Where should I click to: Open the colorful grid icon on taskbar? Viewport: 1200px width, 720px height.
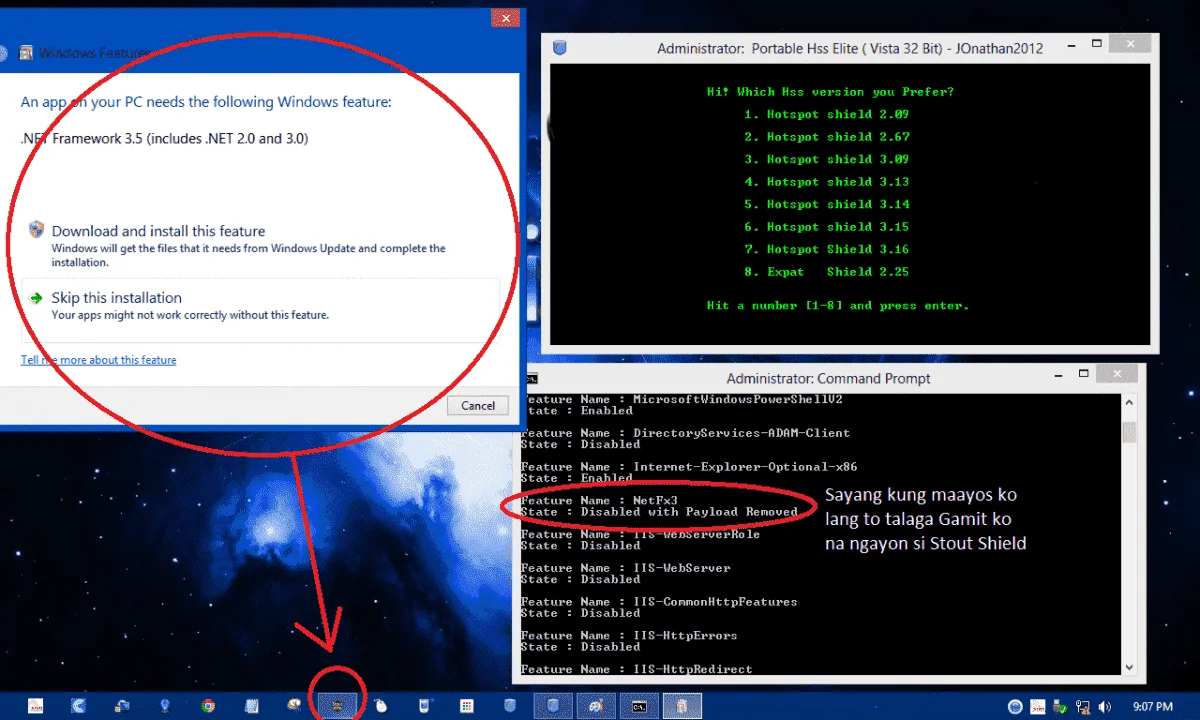click(465, 706)
